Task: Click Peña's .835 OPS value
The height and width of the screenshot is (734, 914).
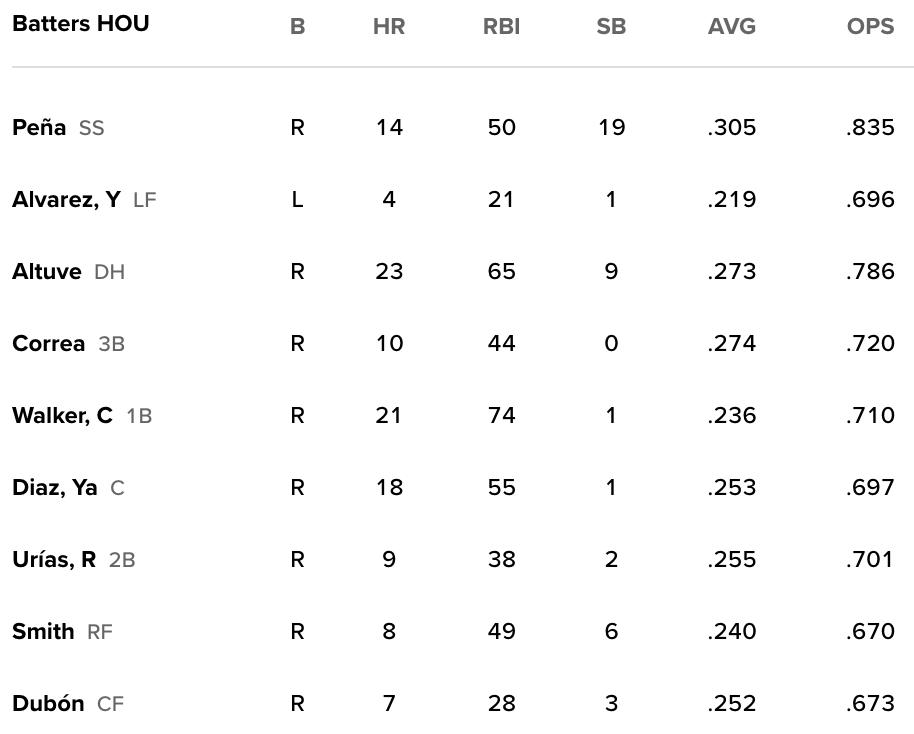Action: 870,128
